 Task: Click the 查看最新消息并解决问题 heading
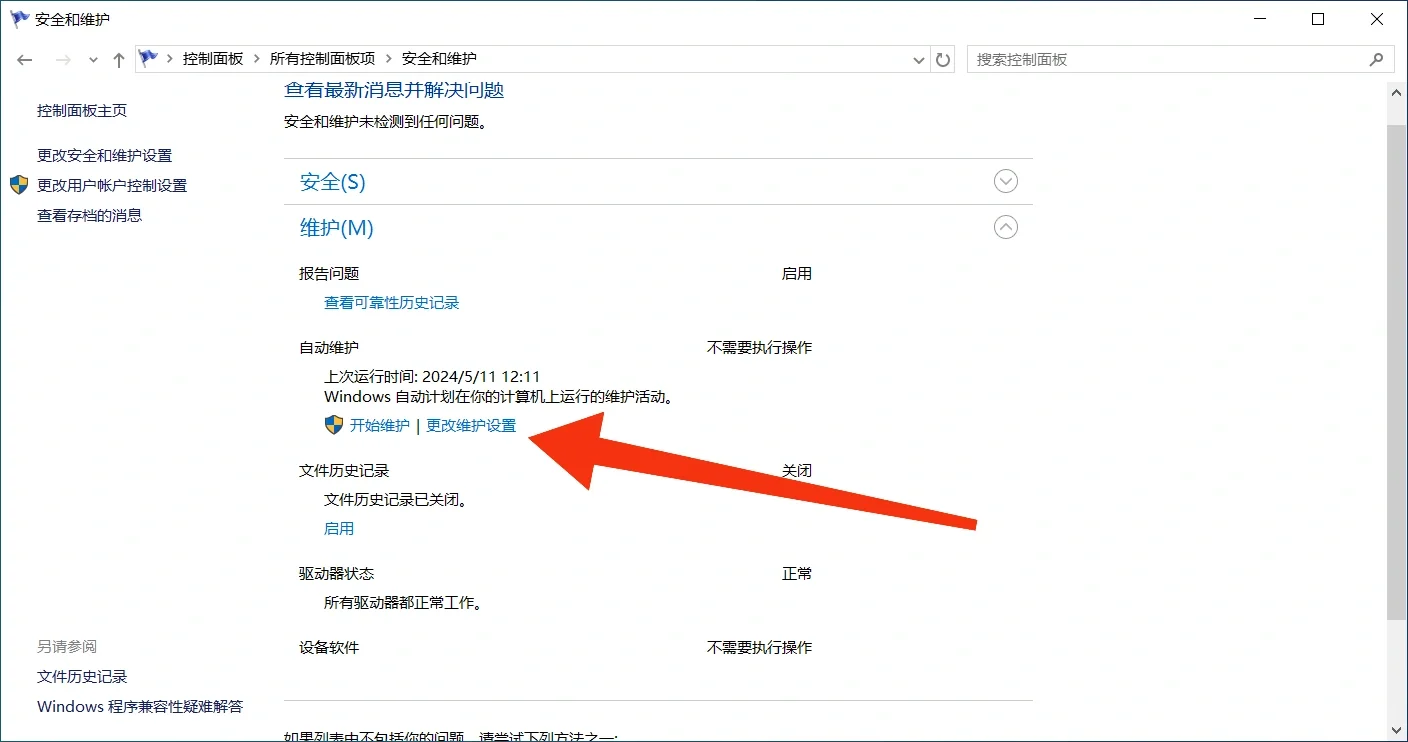tap(394, 90)
